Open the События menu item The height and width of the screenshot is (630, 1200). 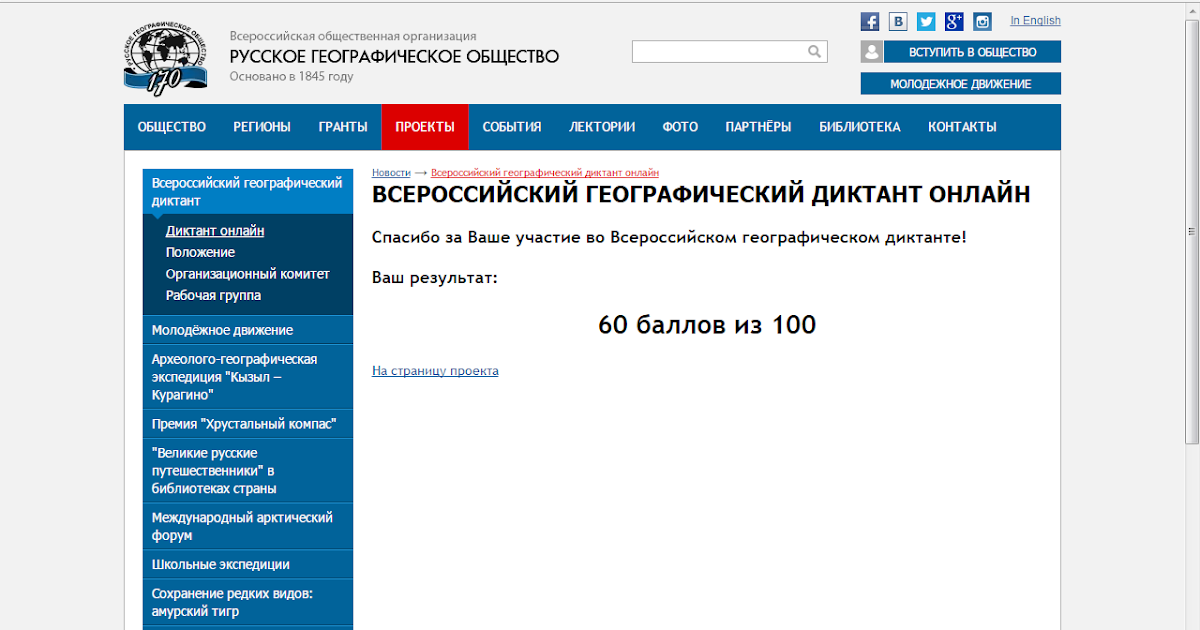(x=512, y=127)
